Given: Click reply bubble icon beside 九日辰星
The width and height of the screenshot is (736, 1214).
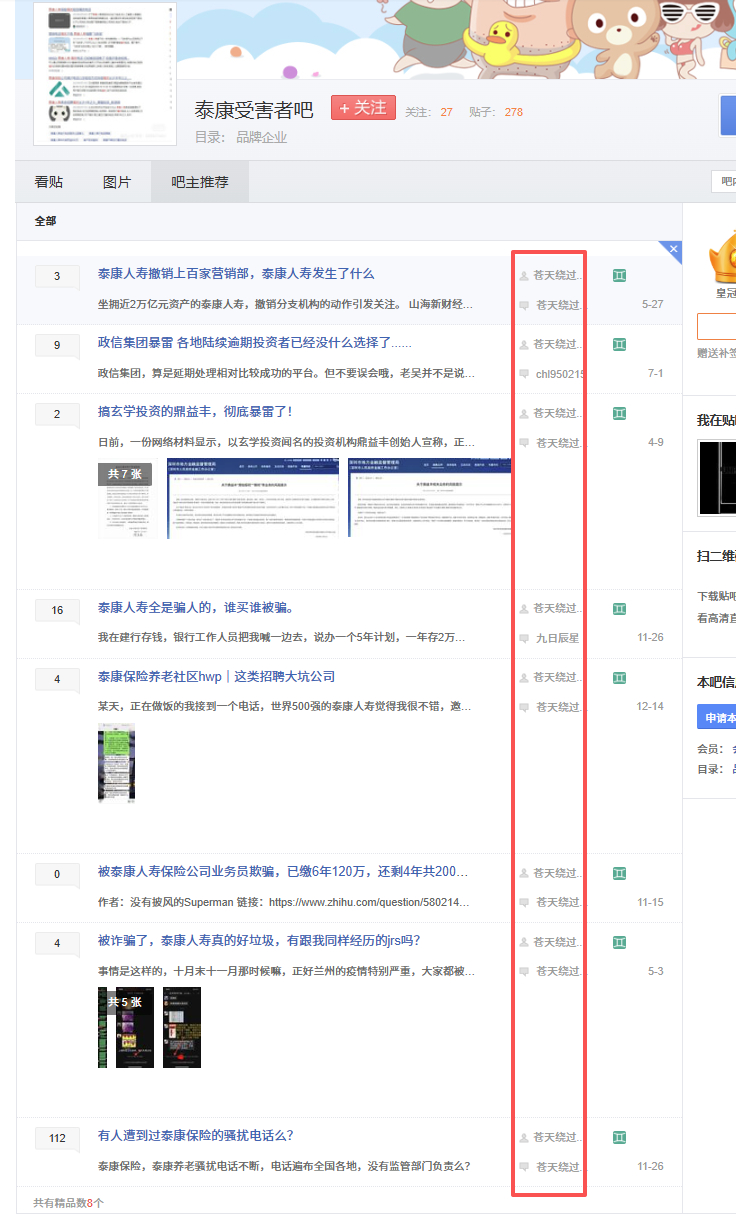Looking at the screenshot, I should [x=524, y=638].
